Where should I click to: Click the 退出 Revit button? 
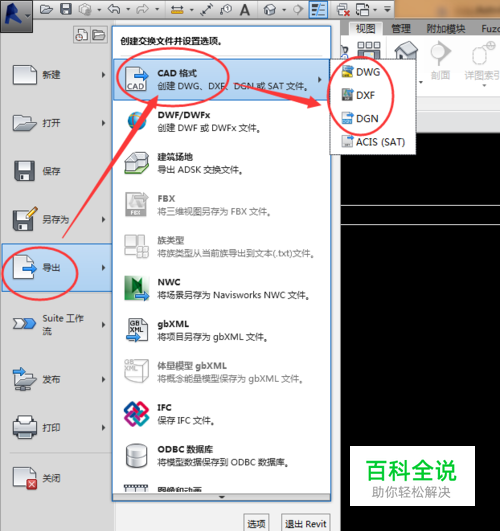point(305,523)
